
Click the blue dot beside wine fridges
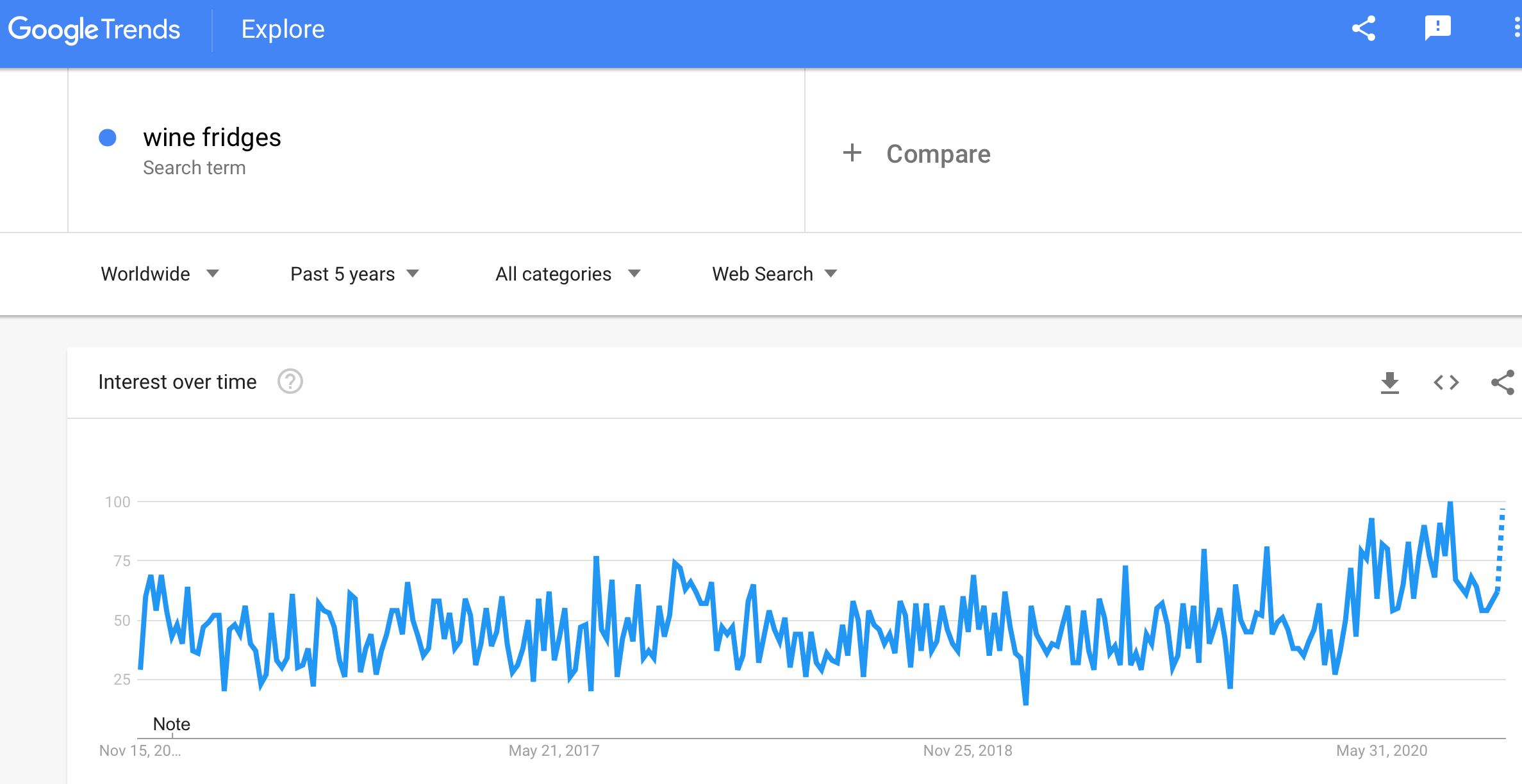tap(108, 138)
